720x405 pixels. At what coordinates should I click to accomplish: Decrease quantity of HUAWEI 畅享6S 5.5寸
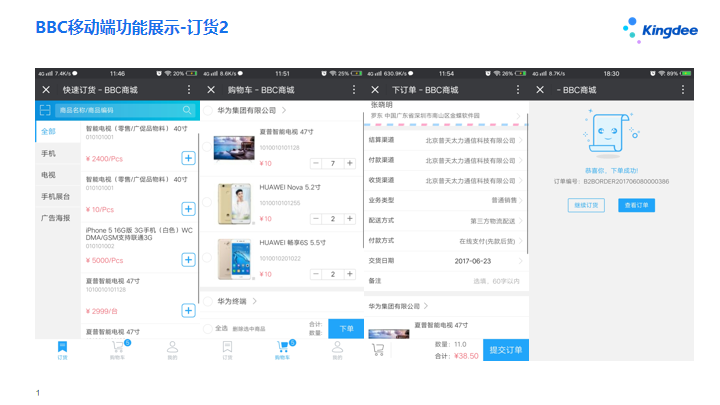[315, 274]
